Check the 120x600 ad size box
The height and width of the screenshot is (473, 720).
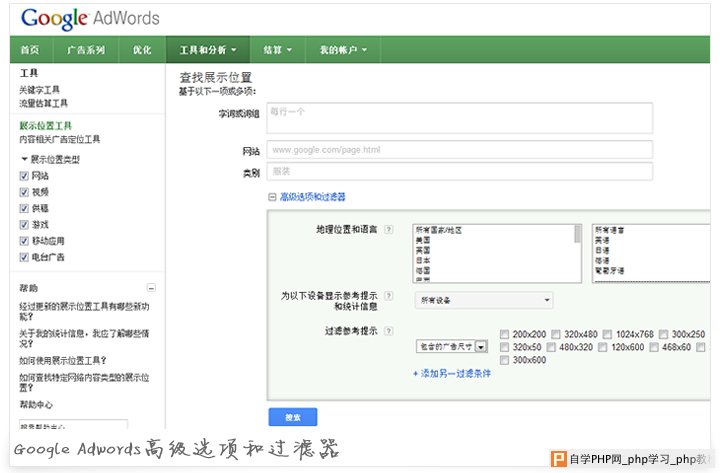point(603,347)
